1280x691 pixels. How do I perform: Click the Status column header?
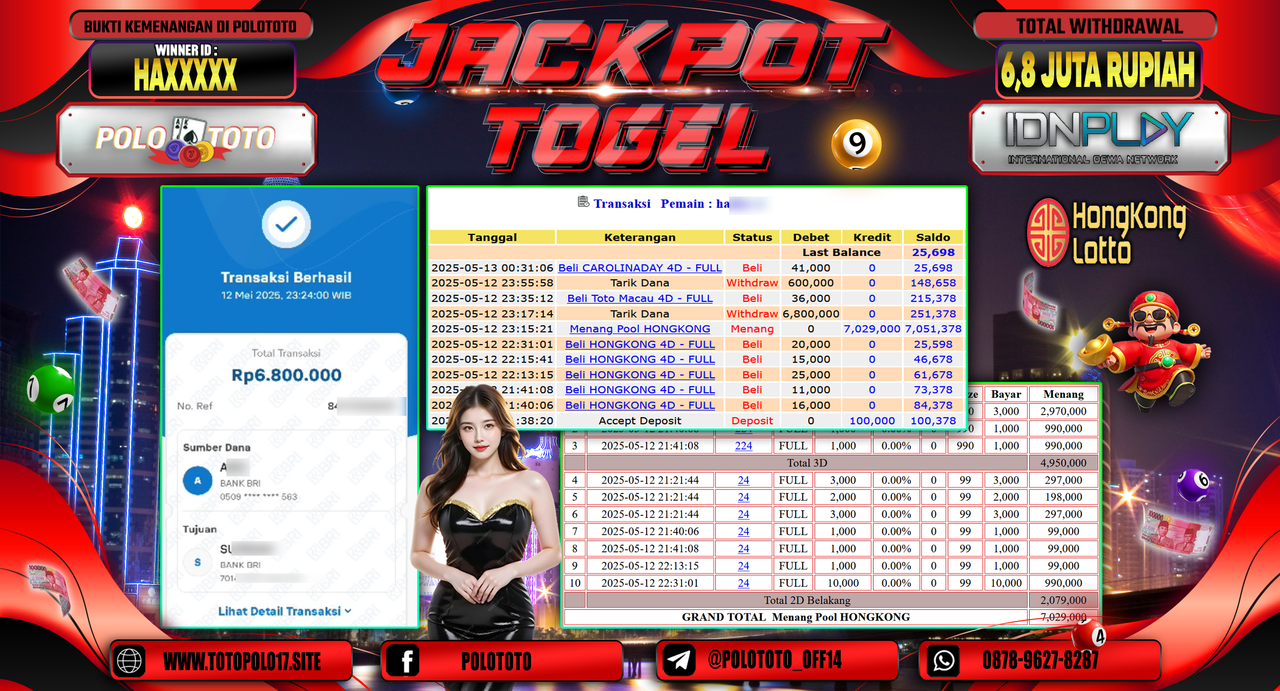(x=752, y=237)
